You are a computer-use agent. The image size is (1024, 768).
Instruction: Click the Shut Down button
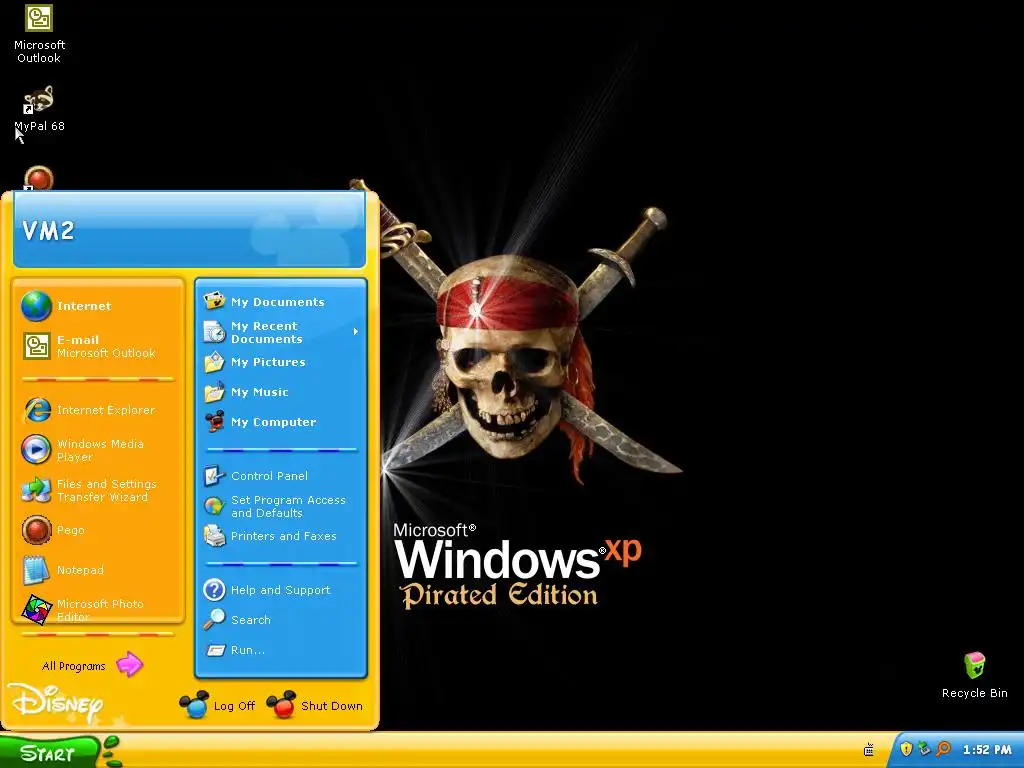(315, 705)
